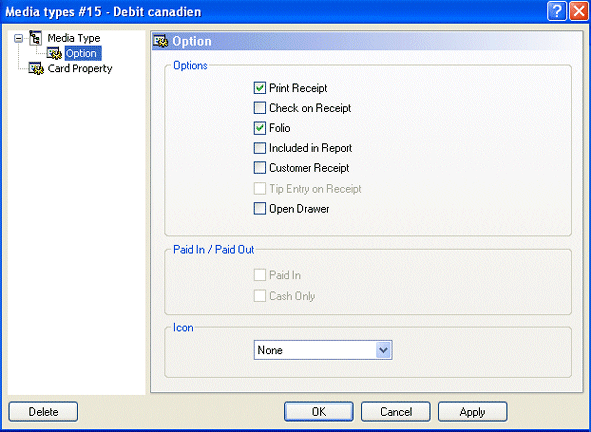Click the Apply button
This screenshot has height=432, width=591.
click(473, 412)
